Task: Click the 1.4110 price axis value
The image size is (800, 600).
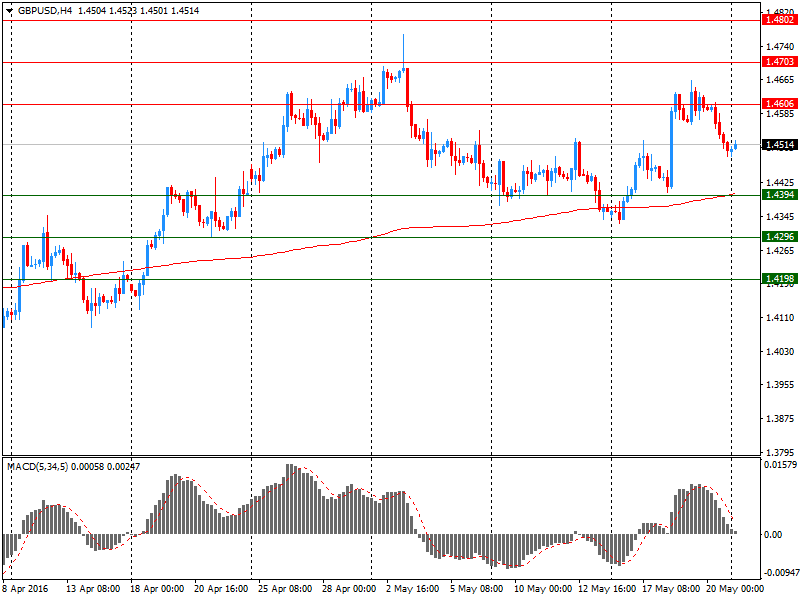Action: [780, 317]
